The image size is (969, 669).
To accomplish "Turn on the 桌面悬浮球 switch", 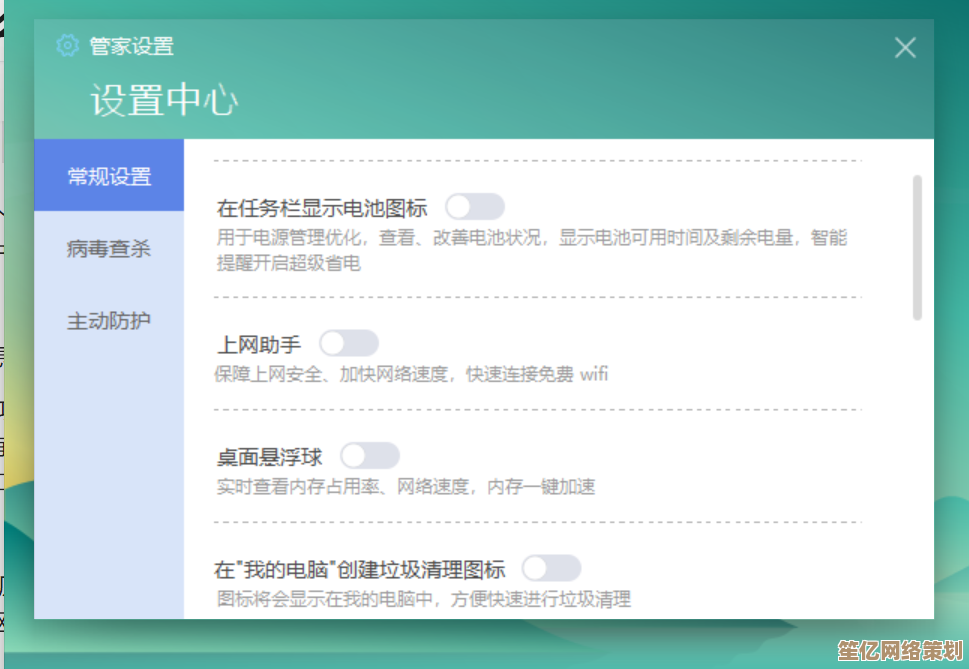I will click(x=370, y=455).
